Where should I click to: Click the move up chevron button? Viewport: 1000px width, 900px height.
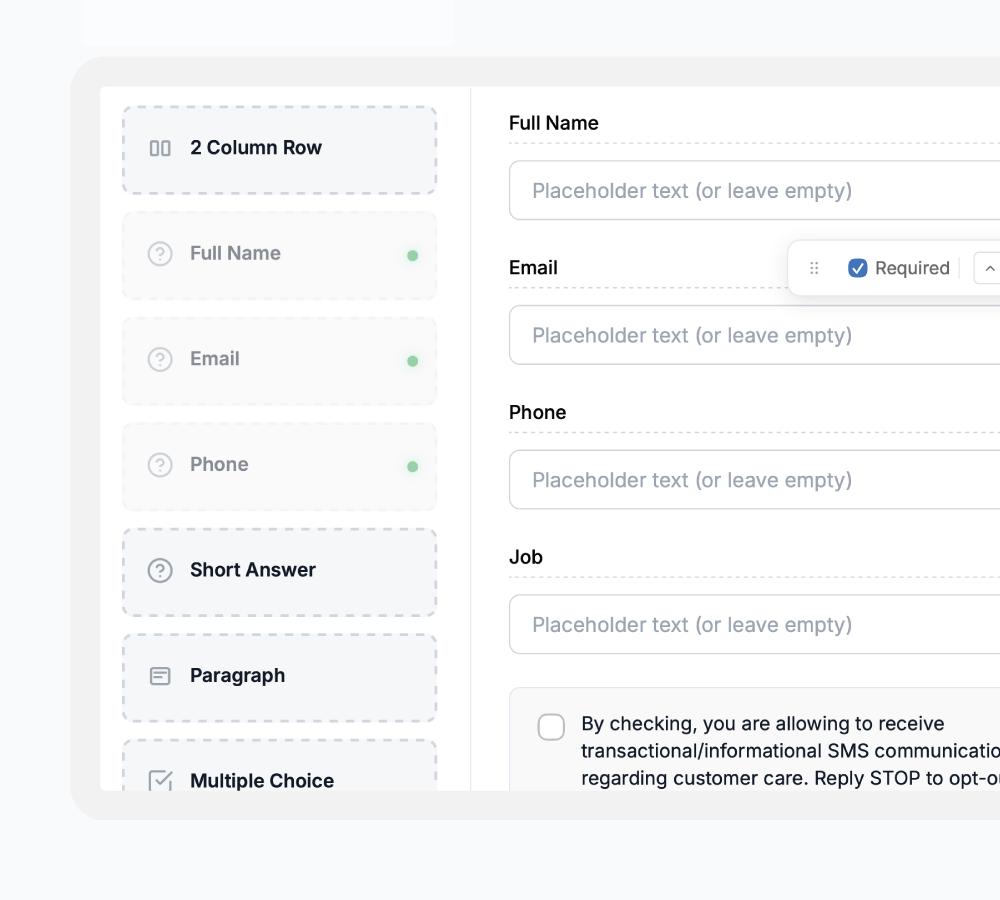(989, 268)
